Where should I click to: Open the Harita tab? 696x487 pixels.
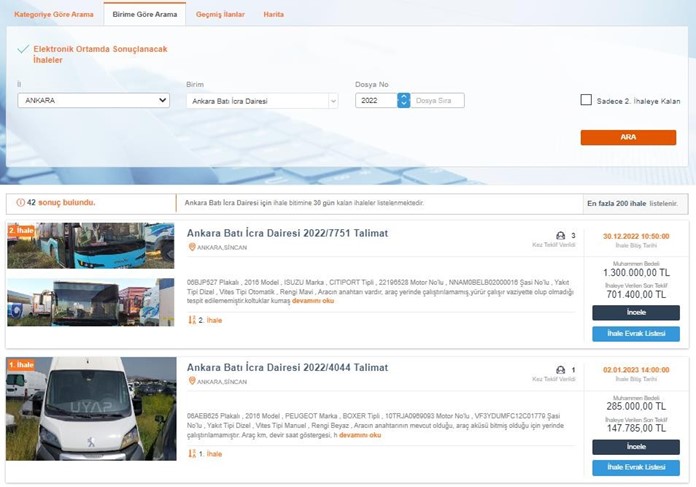[273, 15]
